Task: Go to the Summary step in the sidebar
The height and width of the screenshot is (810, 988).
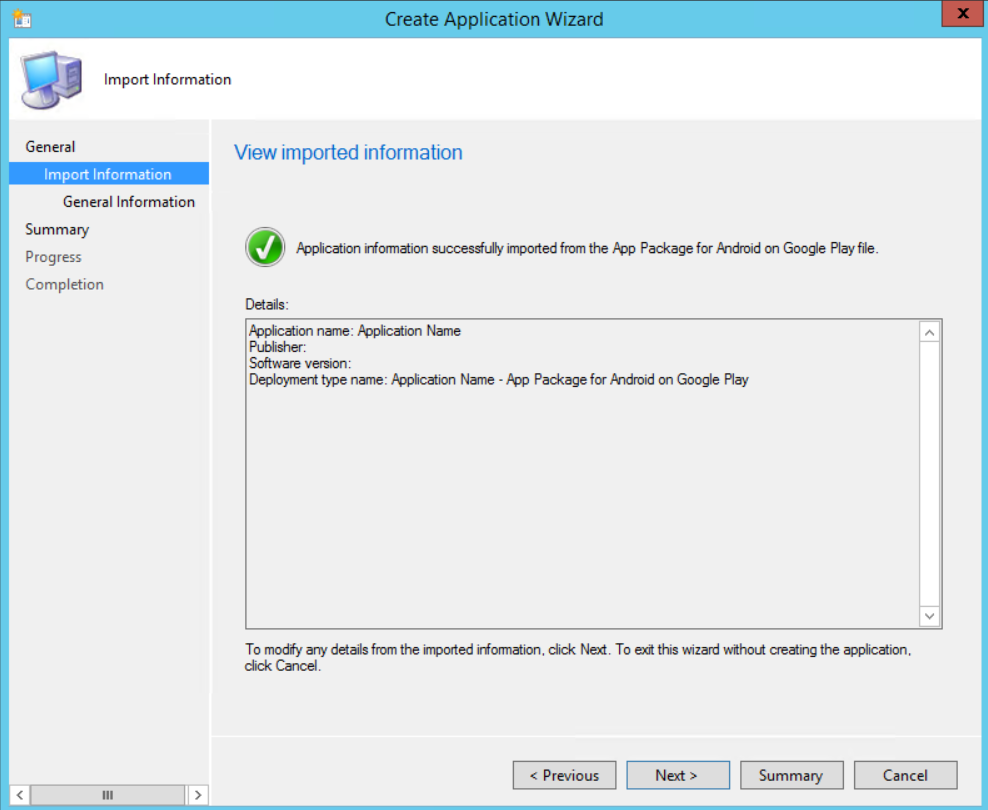Action: [x=57, y=229]
